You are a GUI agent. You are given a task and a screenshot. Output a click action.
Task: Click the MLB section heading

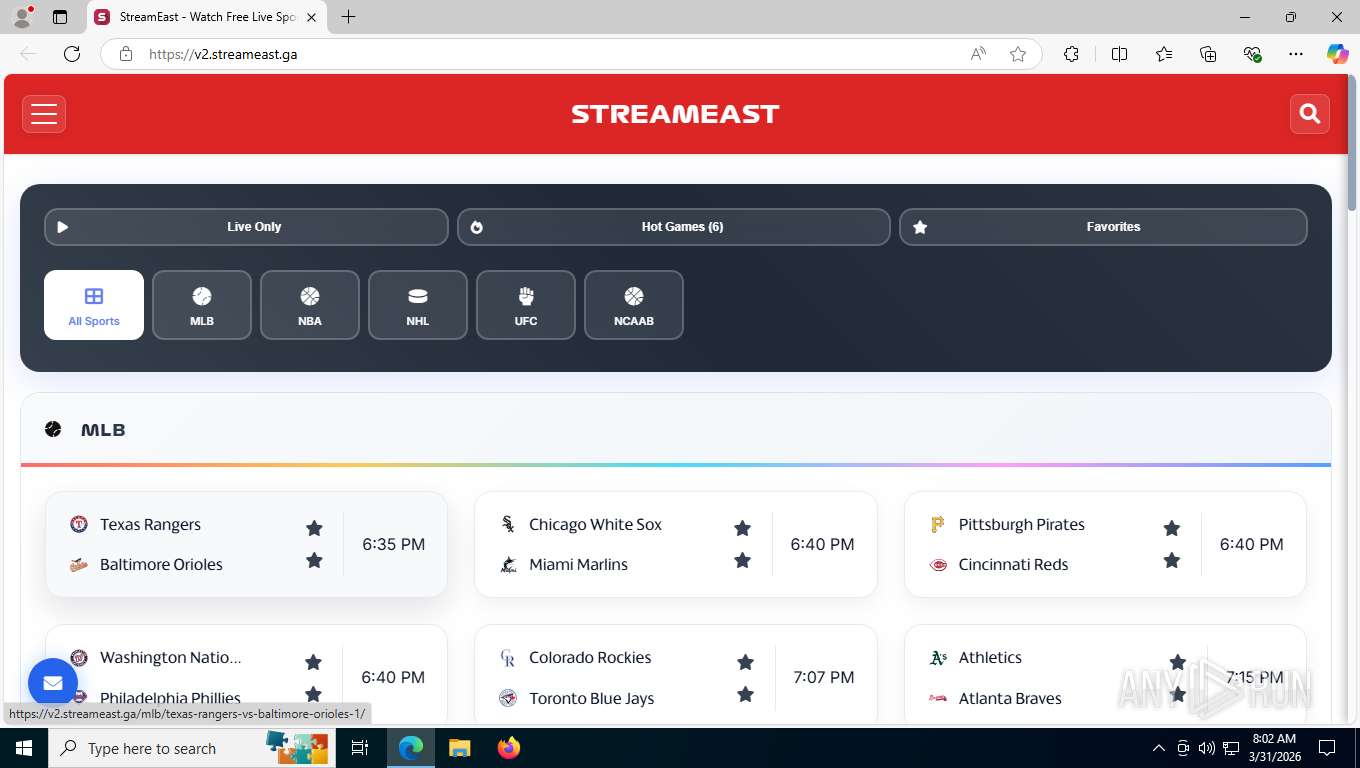[103, 430]
